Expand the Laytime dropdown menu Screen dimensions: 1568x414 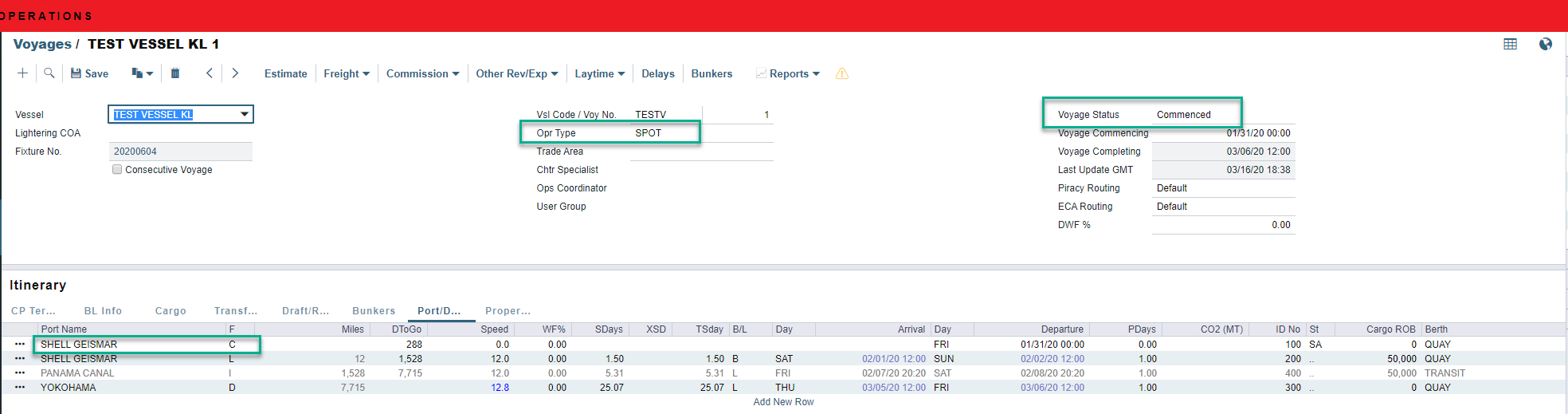pos(599,74)
